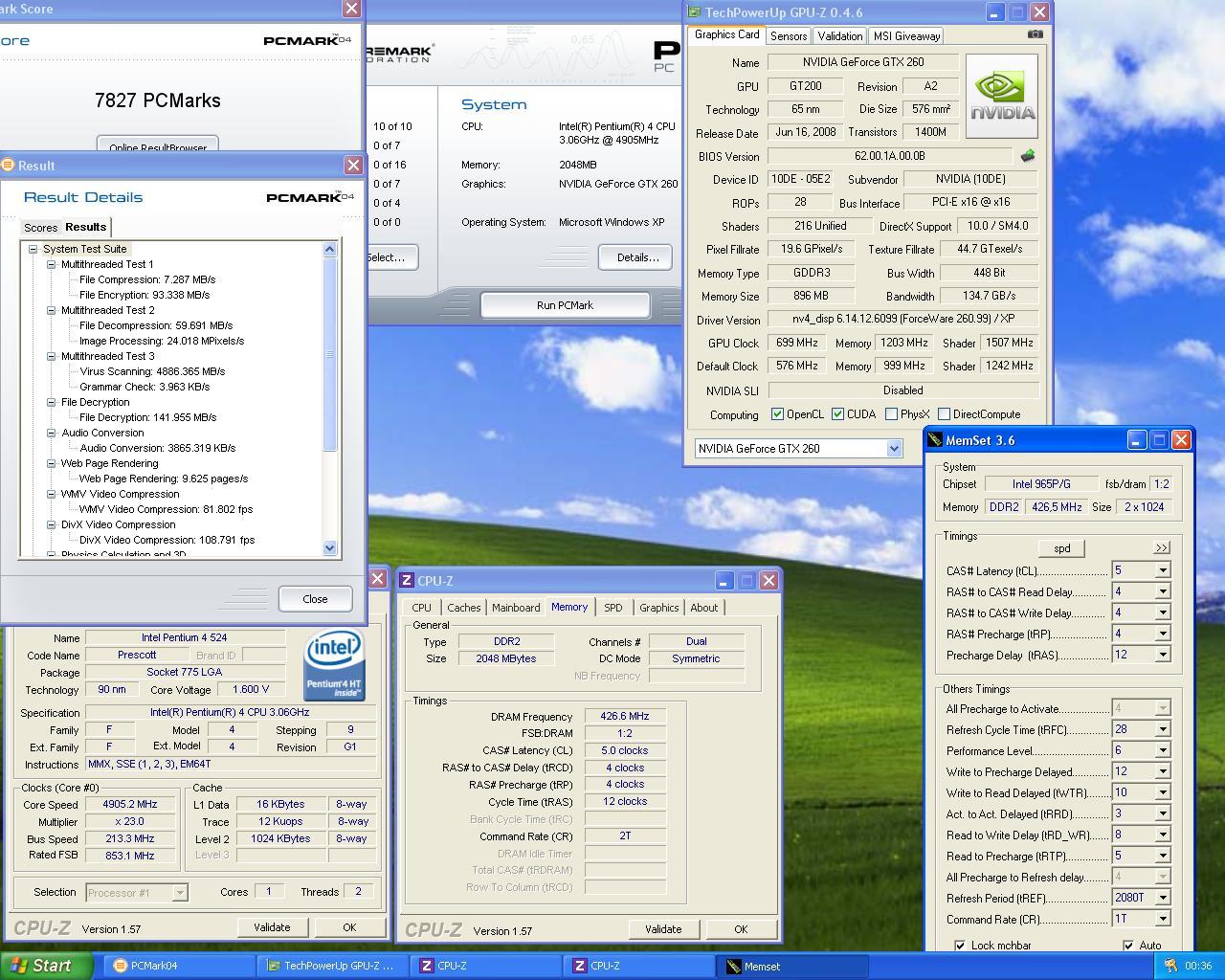Open the CAS# Latency (tCL) dropdown
Viewport: 1225px width, 980px height.
(1163, 570)
